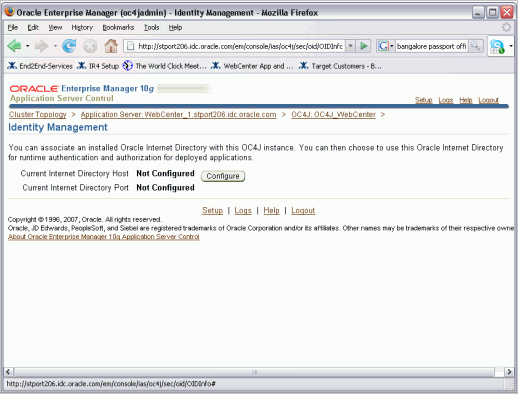The width and height of the screenshot is (518, 394).
Task: Open the Back history dropdown arrow
Action: click(28, 46)
